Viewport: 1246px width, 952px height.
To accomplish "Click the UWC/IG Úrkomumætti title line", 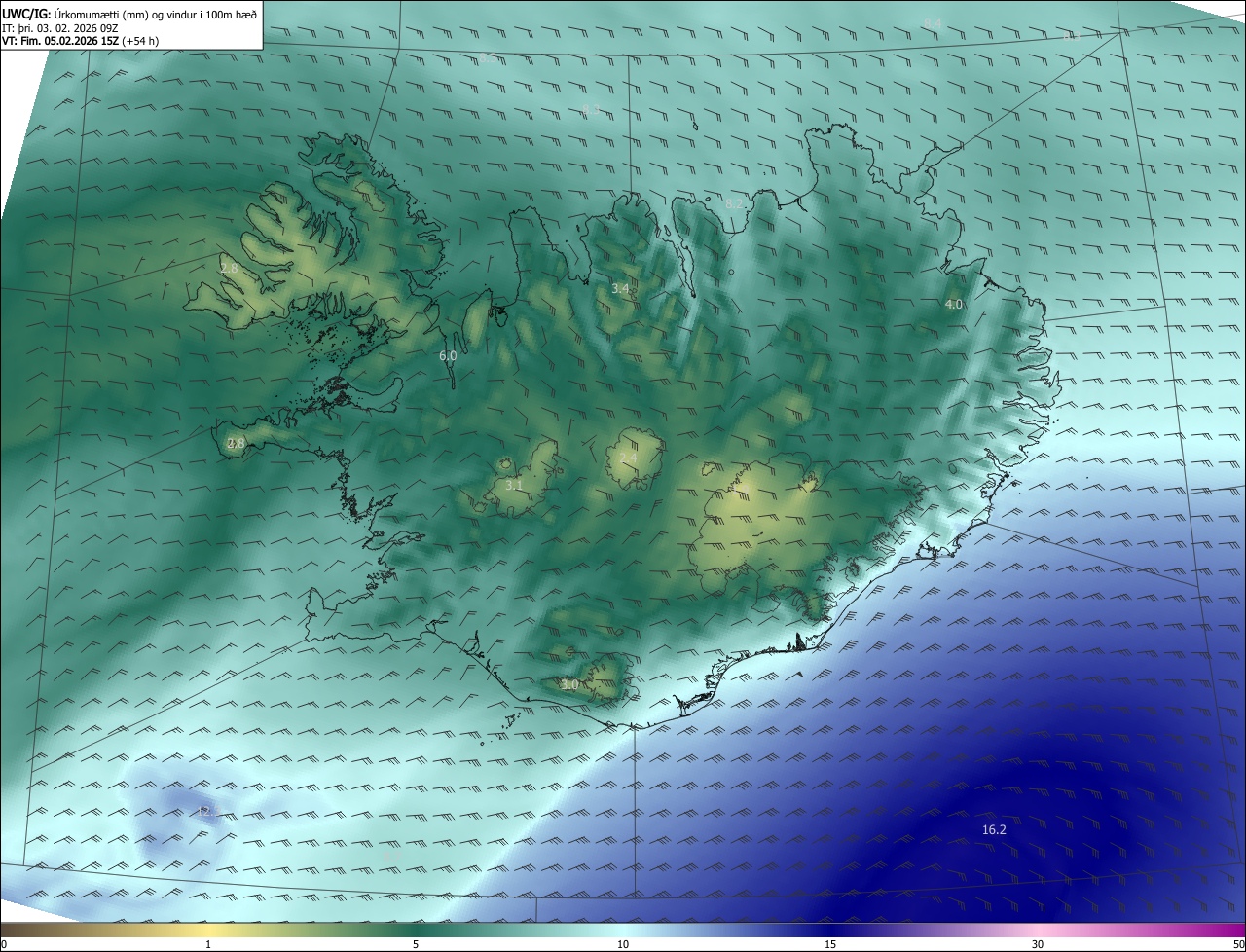I will (129, 13).
